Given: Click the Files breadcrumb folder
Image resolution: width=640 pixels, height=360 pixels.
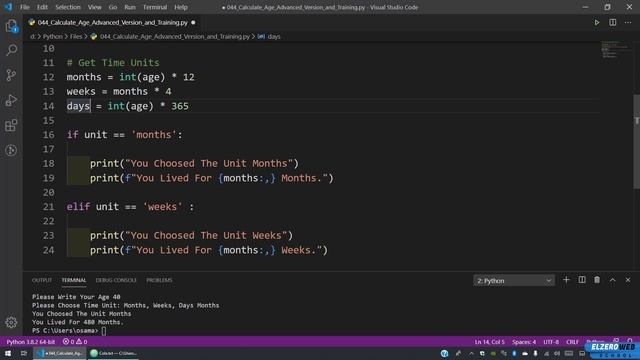Looking at the screenshot, I should (x=76, y=37).
